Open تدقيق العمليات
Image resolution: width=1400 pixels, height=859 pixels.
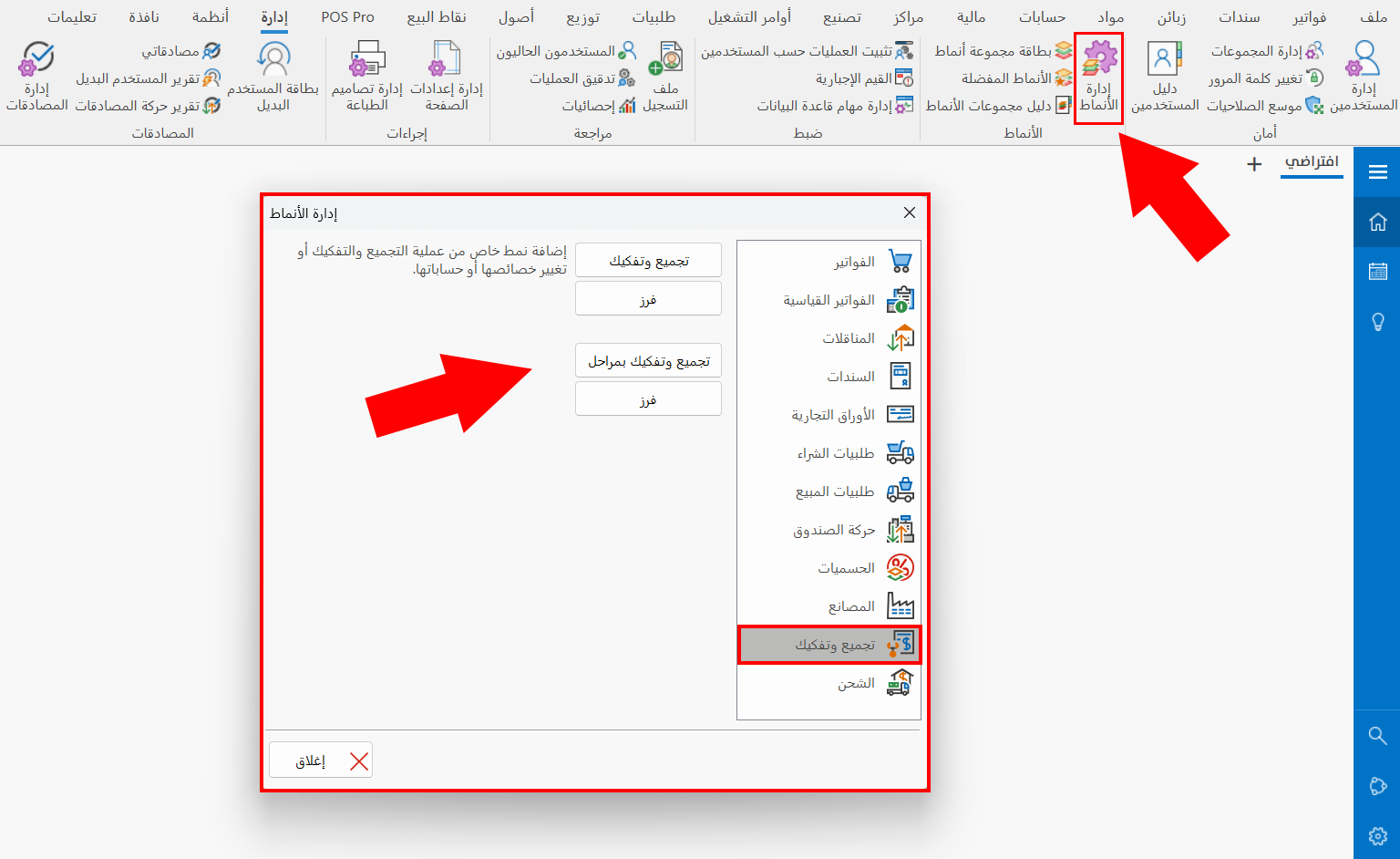point(582,78)
